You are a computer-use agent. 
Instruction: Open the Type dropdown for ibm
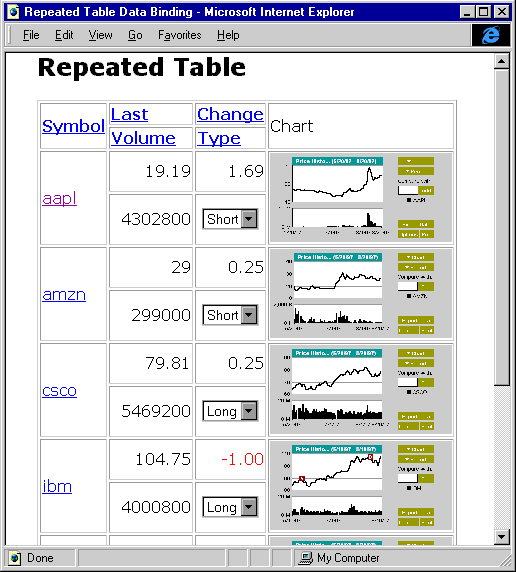coord(230,507)
